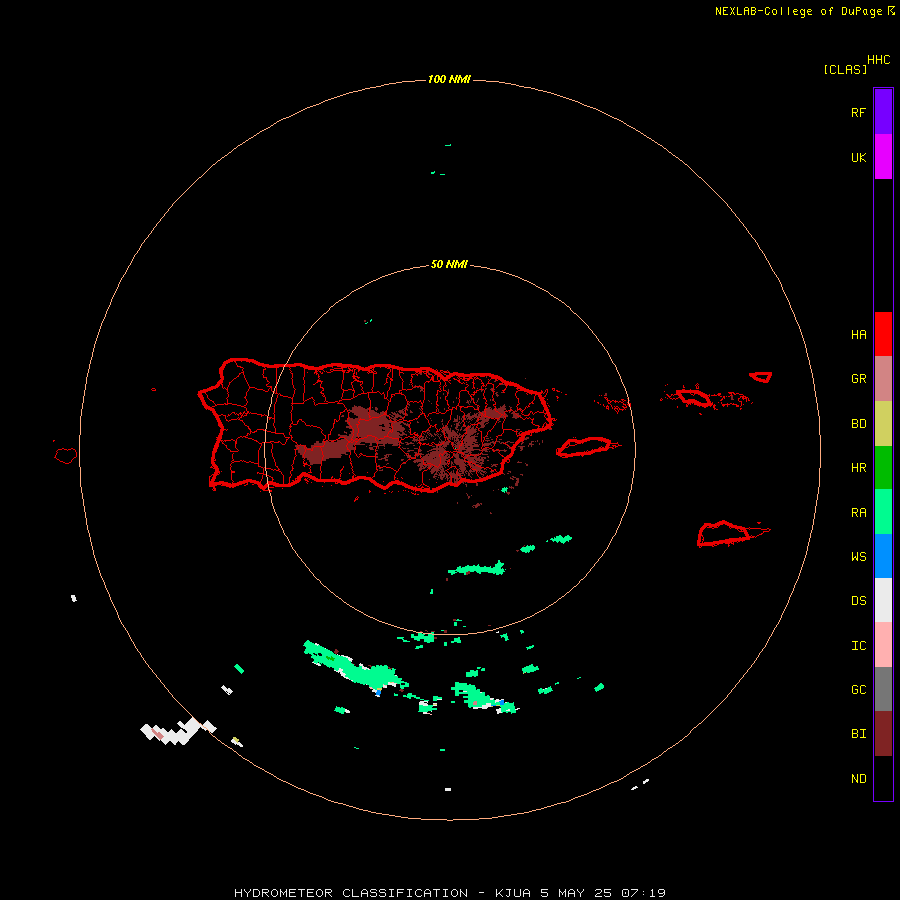900x900 pixels.
Task: Click the BD legend label
Action: (858, 424)
